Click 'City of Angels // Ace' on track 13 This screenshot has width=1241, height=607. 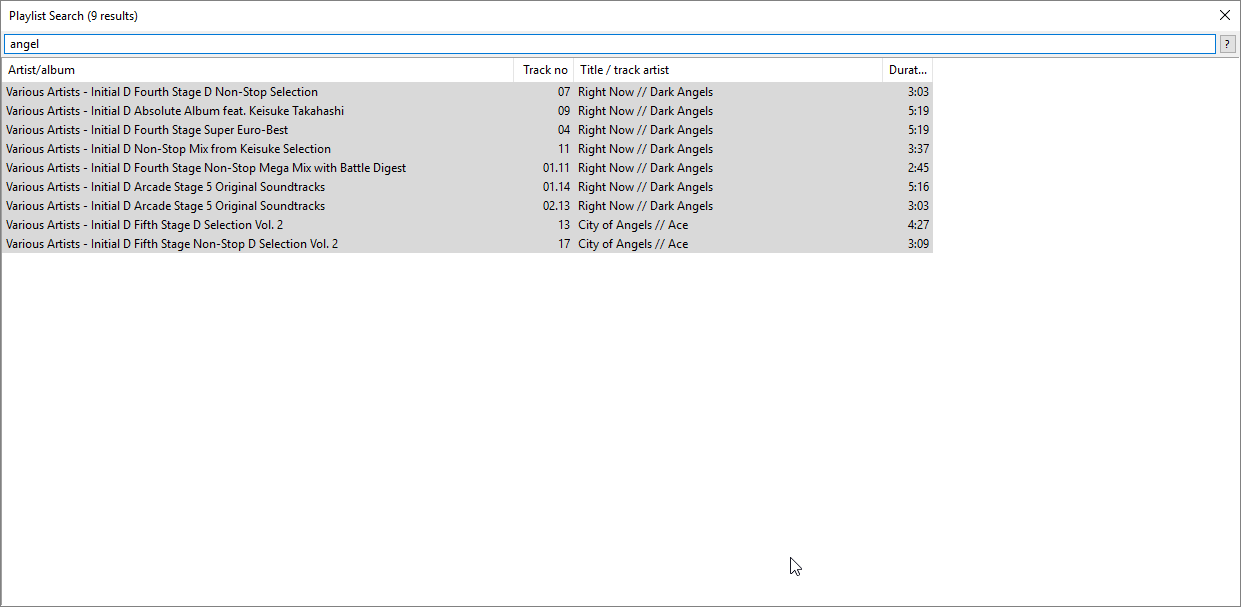click(633, 225)
